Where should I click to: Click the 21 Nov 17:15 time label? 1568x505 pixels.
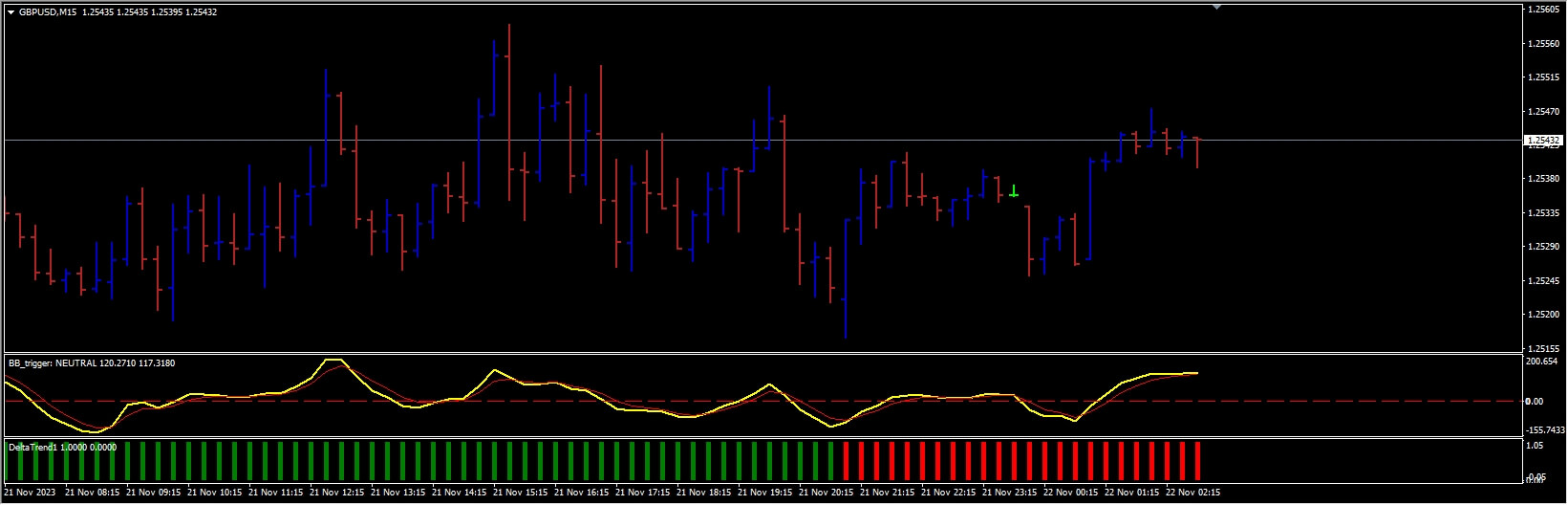coord(643,494)
